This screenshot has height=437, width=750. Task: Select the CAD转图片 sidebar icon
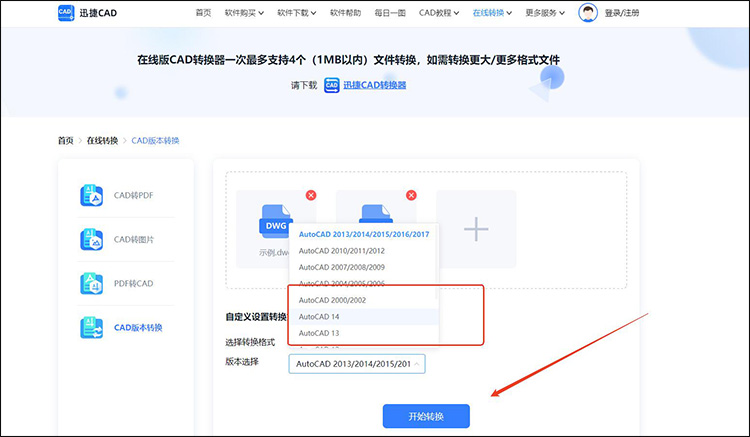point(91,239)
